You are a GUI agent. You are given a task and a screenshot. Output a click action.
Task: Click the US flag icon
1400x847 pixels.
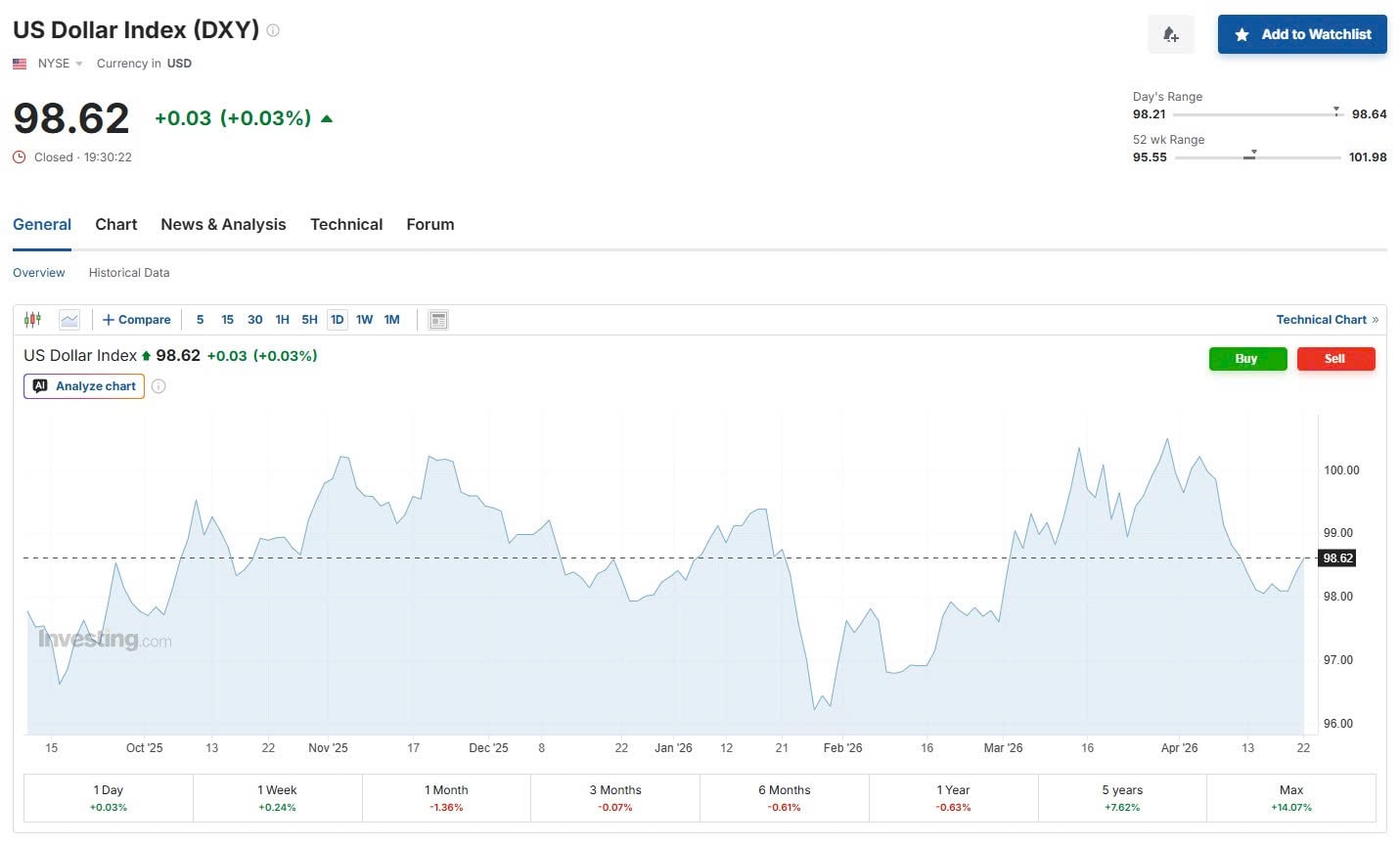20,64
